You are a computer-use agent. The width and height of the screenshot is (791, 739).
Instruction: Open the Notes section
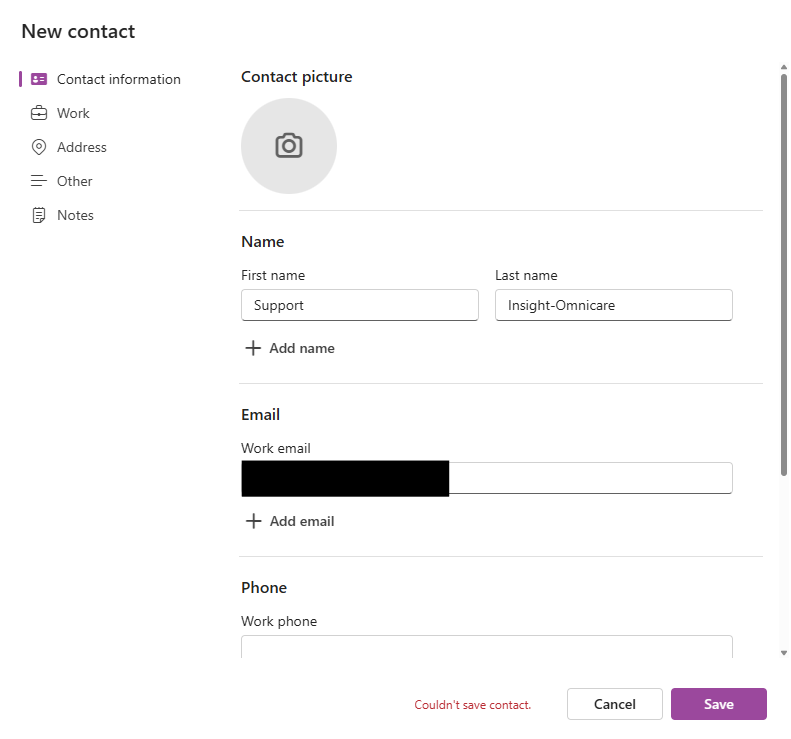point(75,215)
